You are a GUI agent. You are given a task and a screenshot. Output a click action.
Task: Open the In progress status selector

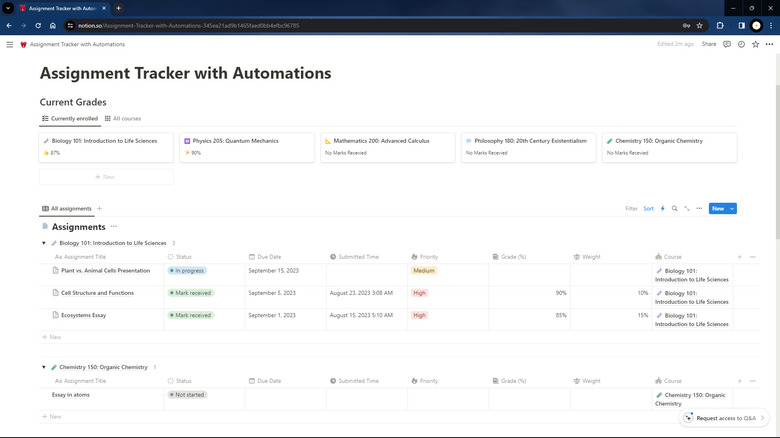tap(187, 271)
